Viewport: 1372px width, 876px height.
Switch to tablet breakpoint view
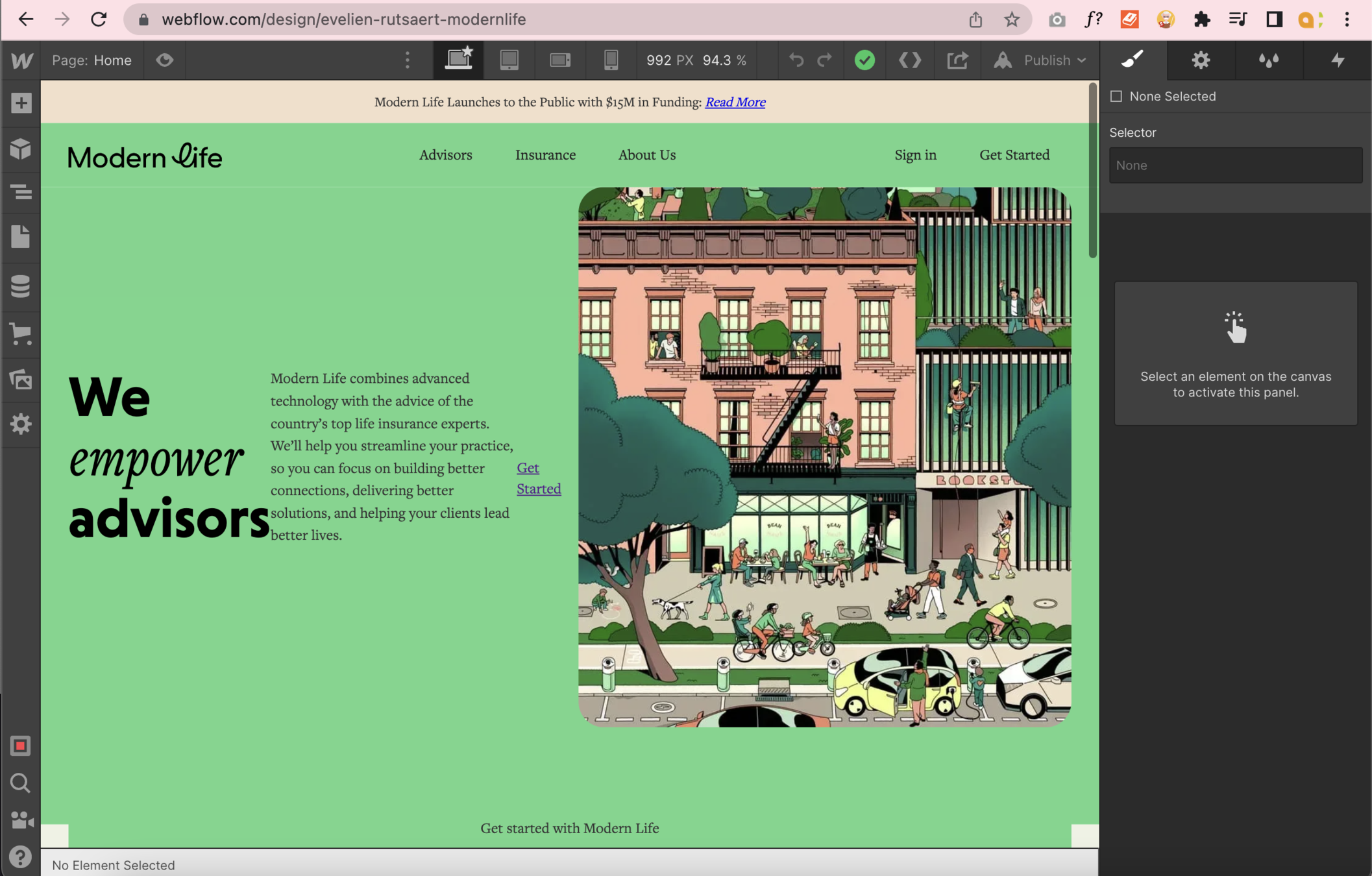(509, 60)
